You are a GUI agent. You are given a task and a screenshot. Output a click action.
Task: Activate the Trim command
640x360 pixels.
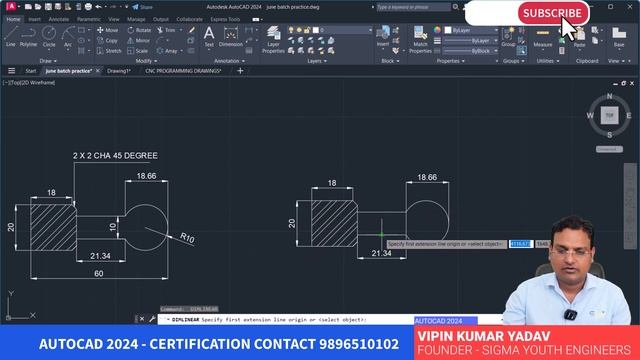click(166, 30)
